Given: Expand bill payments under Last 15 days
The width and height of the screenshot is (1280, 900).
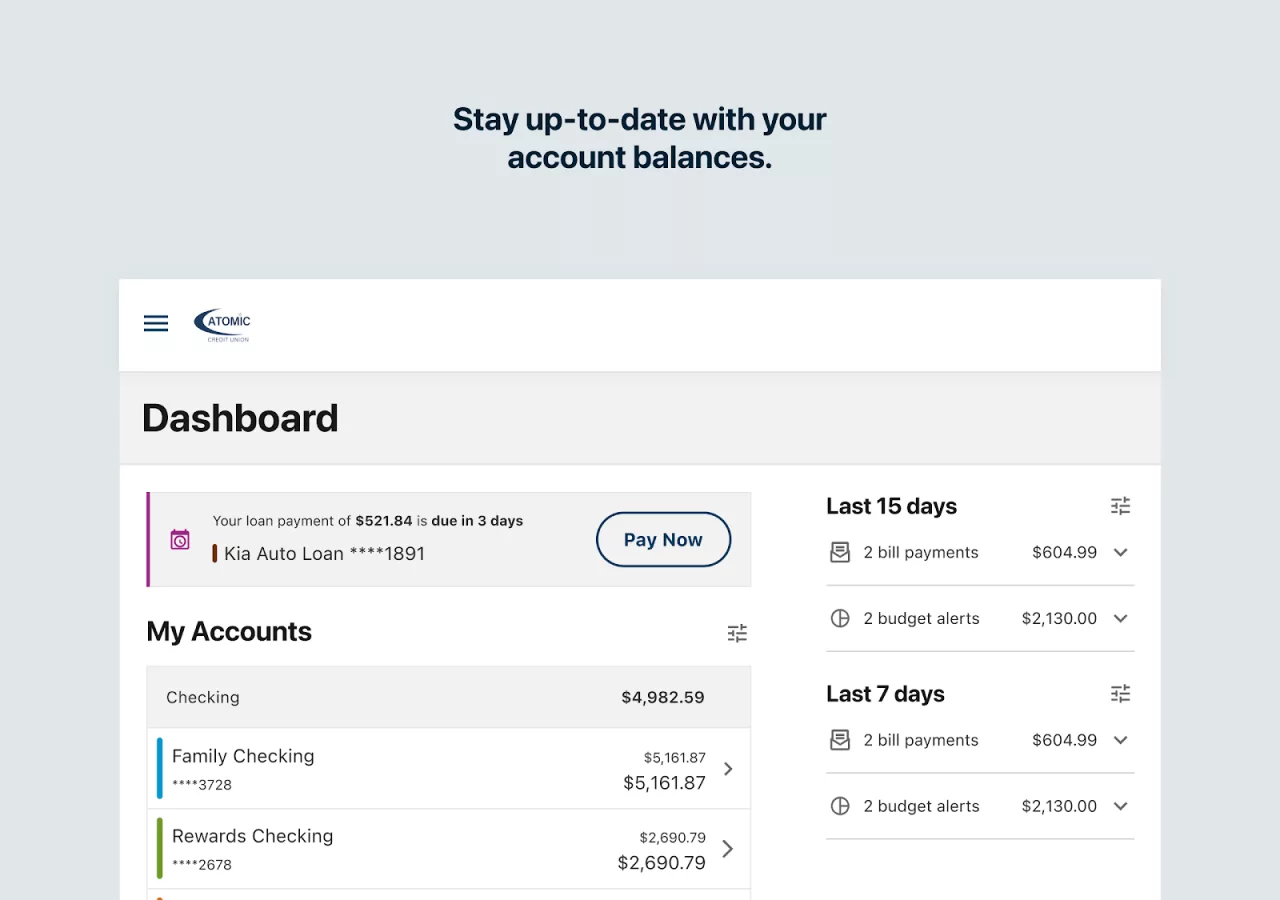Looking at the screenshot, I should coord(1120,552).
